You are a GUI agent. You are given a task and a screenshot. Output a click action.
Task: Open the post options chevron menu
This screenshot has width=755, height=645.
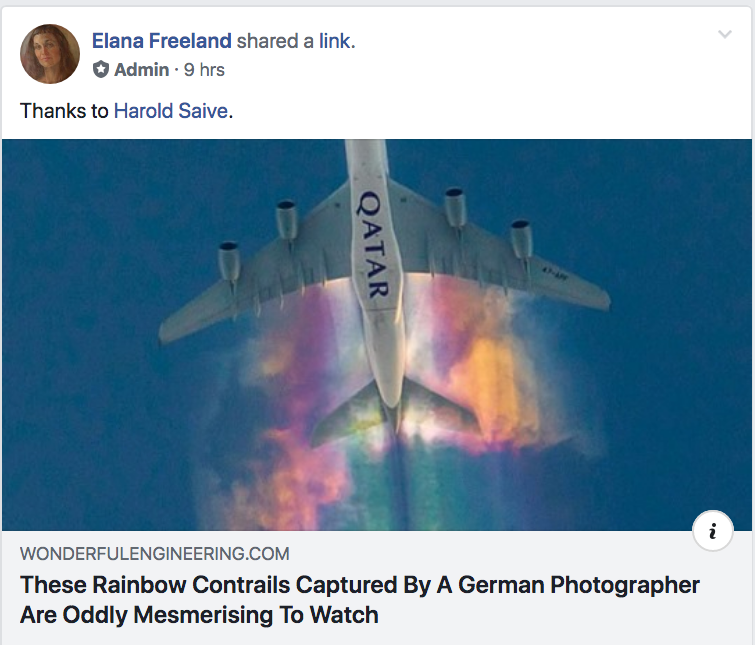pyautogui.click(x=725, y=36)
